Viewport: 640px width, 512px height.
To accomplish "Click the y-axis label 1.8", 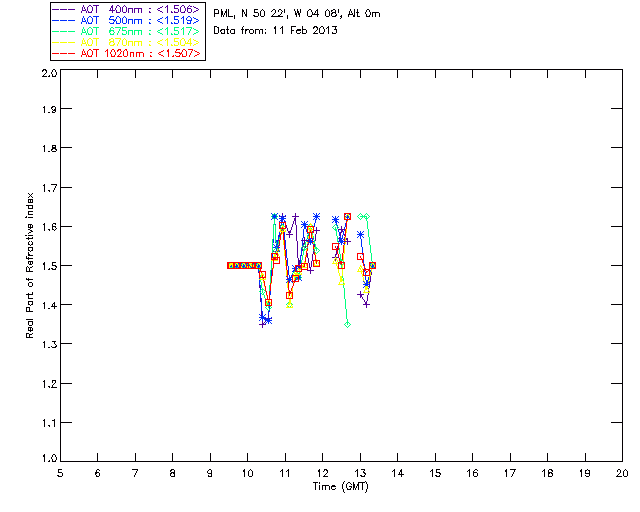I will tap(49, 148).
